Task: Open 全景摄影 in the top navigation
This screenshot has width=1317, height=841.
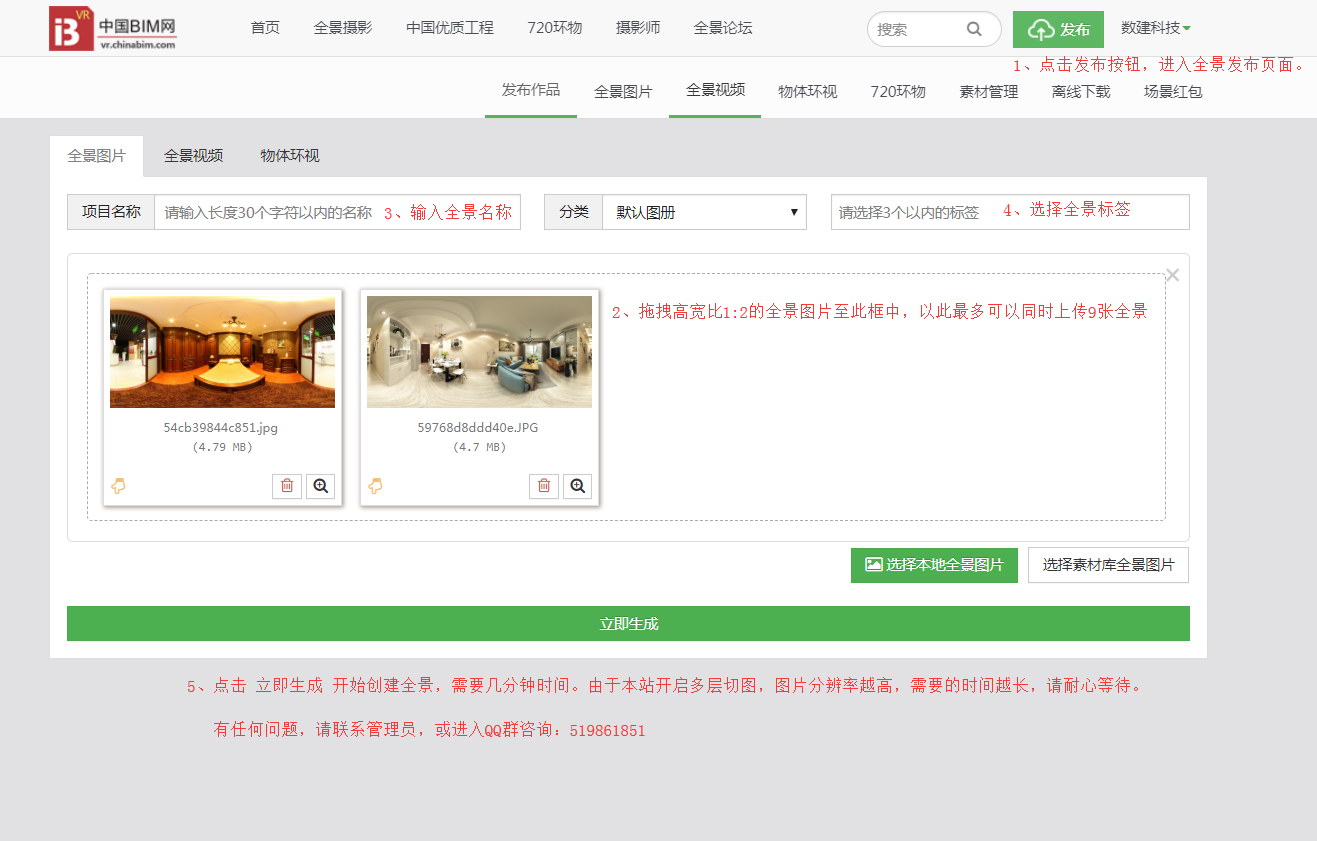Action: tap(343, 28)
